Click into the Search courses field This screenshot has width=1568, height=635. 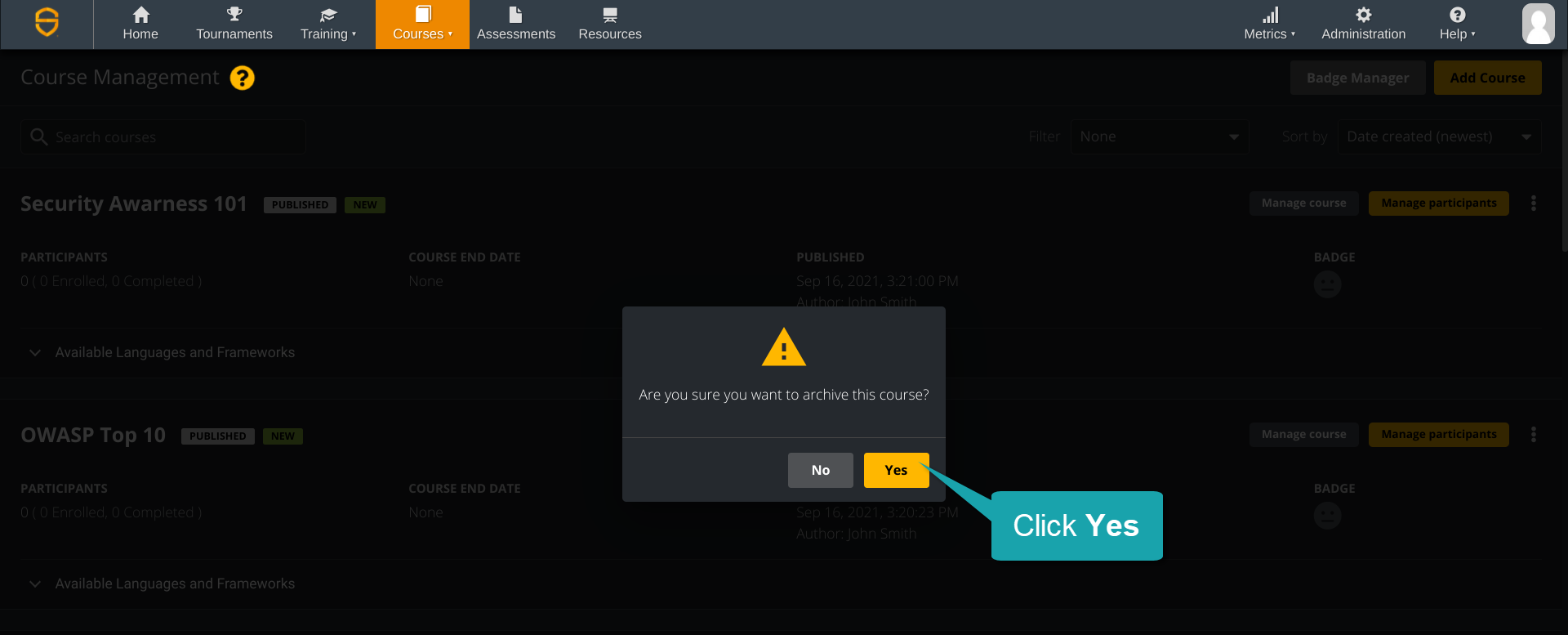click(163, 137)
